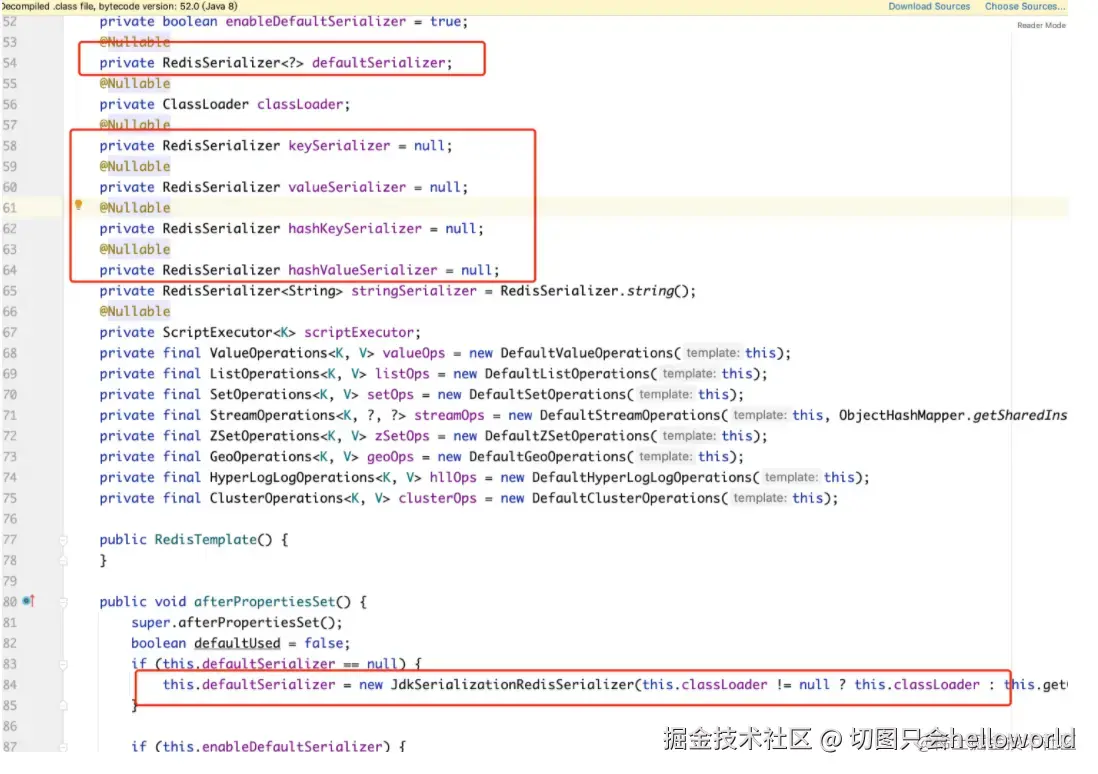Viewport: 1098px width, 774px height.
Task: Click the hllOps field name
Action: pos(452,477)
